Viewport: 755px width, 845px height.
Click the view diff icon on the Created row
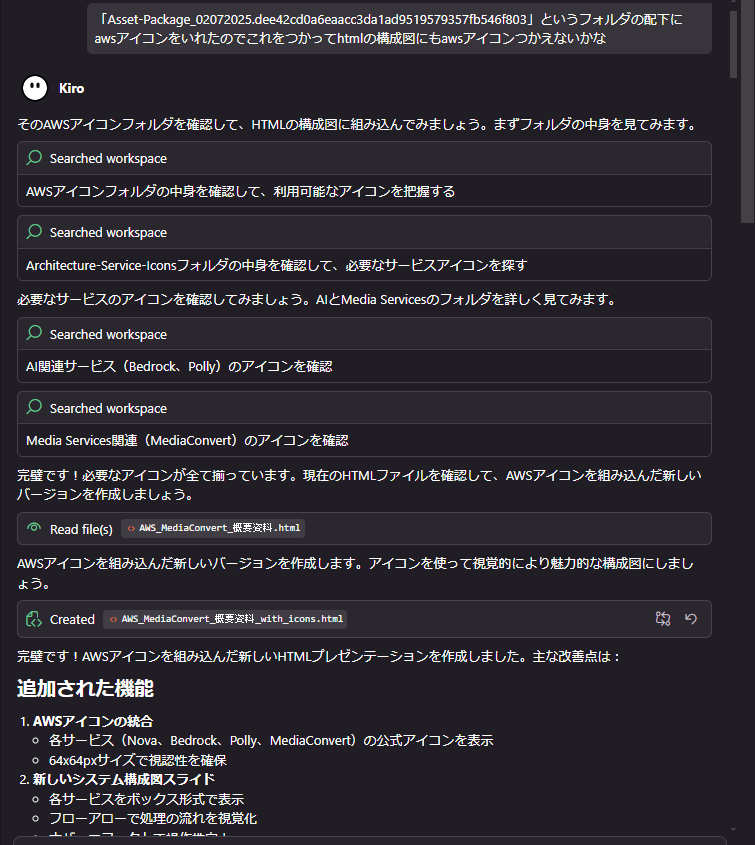(663, 619)
